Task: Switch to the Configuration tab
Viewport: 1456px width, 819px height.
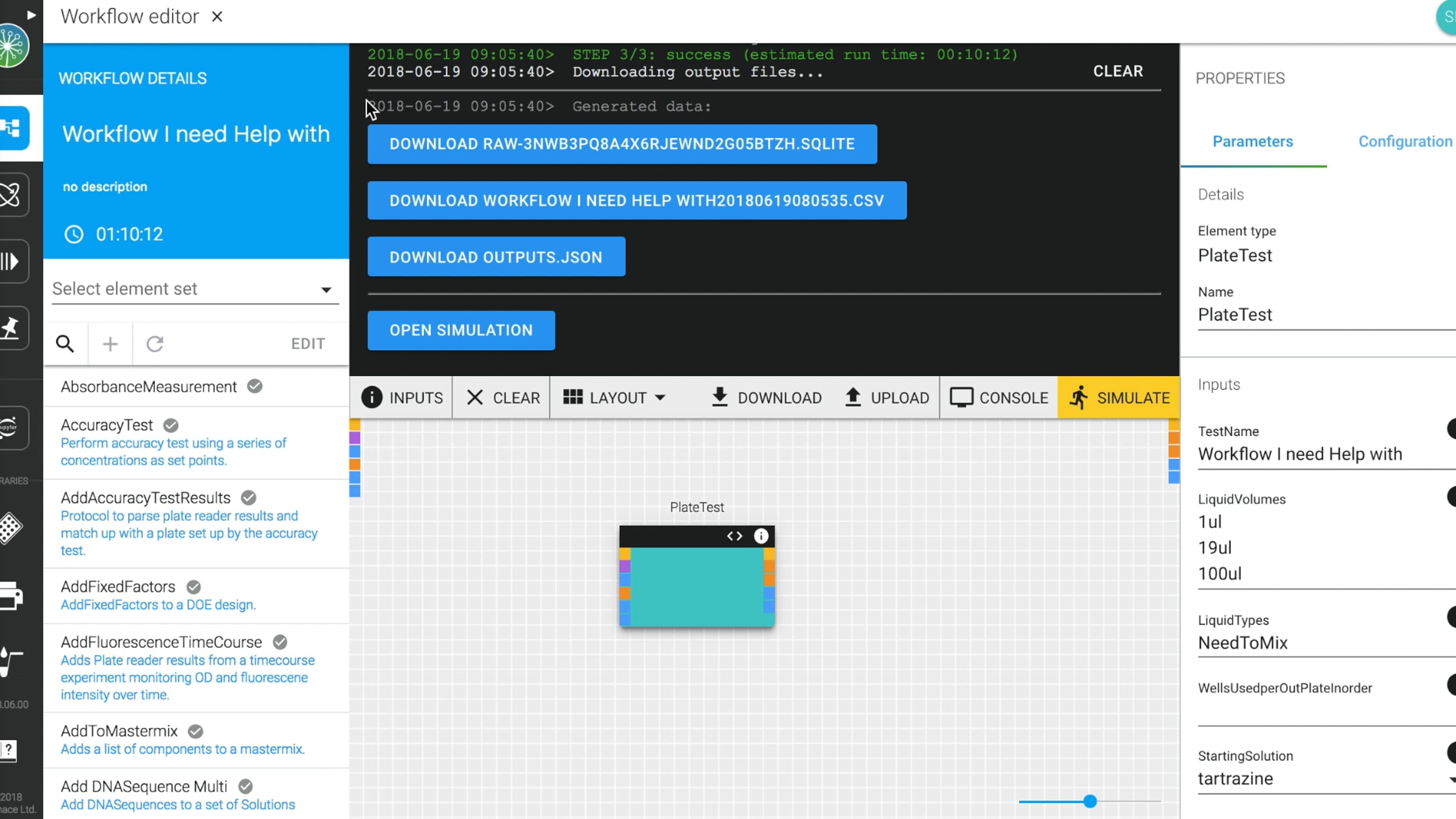Action: coord(1404,141)
